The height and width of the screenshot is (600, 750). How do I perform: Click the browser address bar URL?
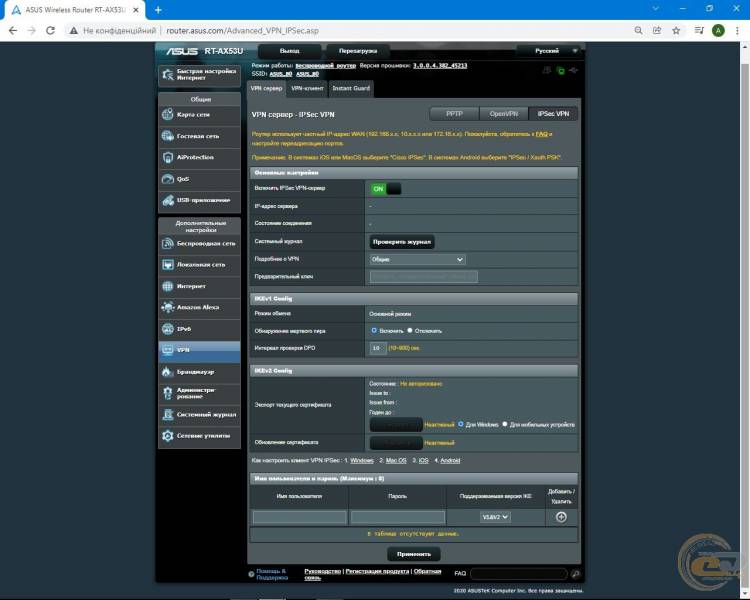243,31
